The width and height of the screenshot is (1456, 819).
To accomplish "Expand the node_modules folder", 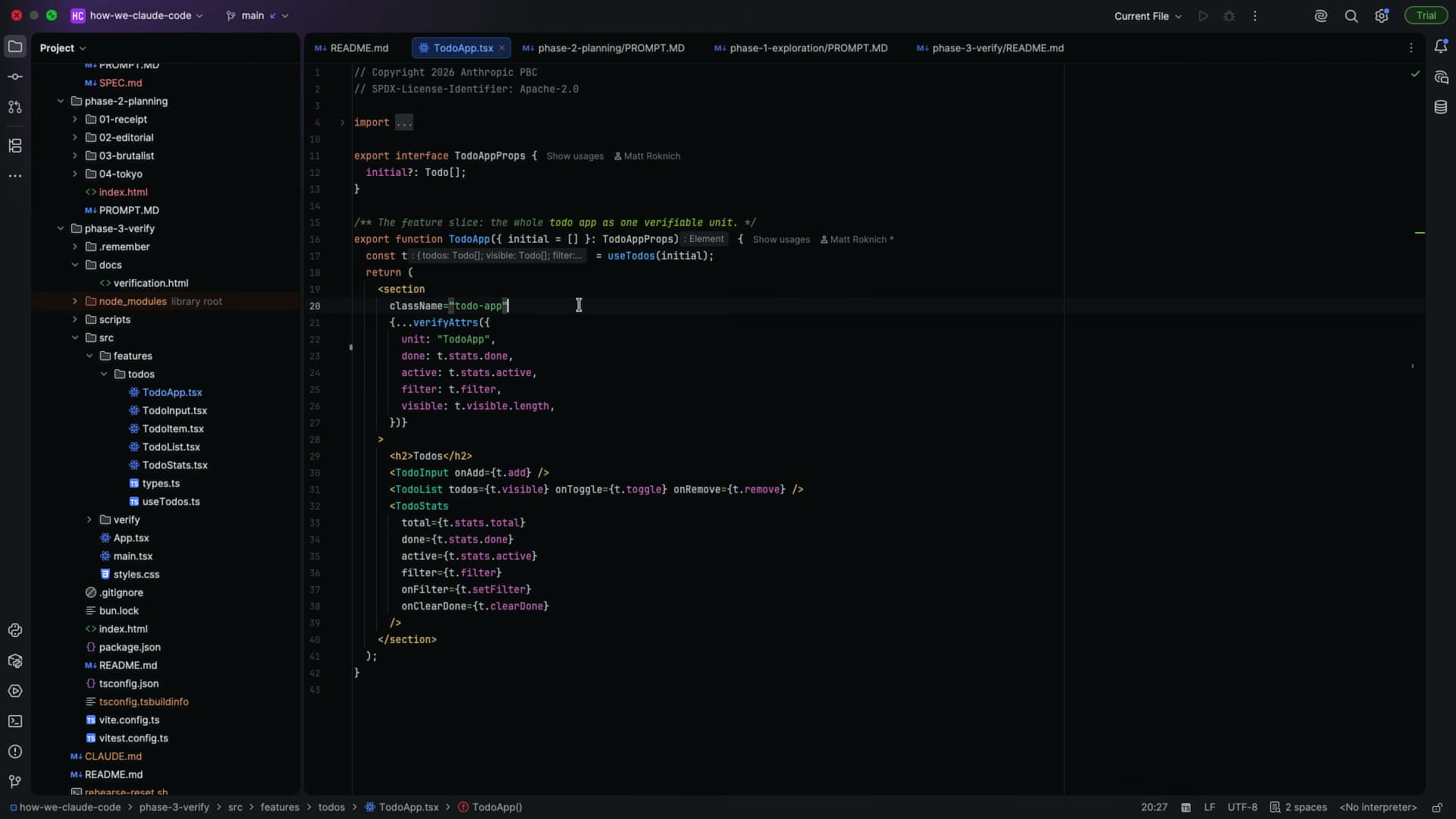I will click(74, 301).
